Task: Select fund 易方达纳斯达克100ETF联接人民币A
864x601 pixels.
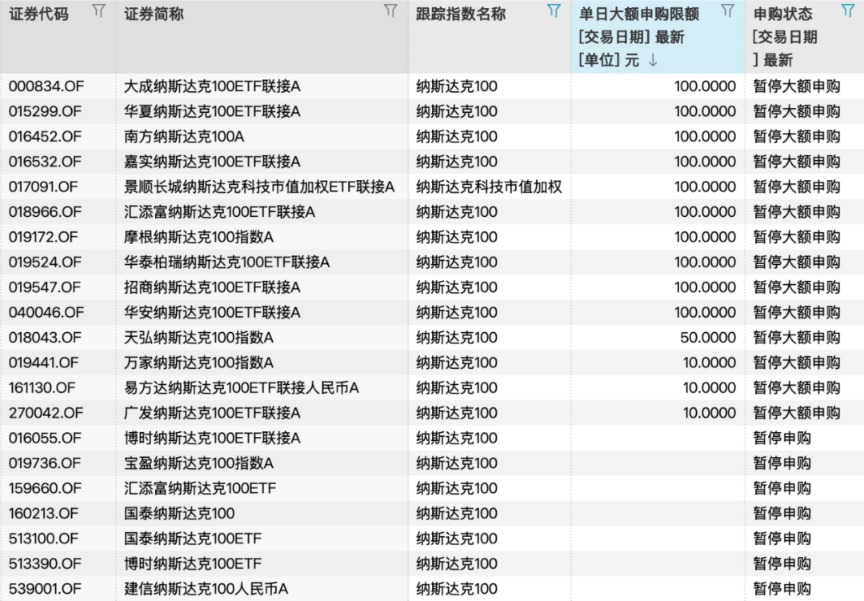Action: (241, 387)
